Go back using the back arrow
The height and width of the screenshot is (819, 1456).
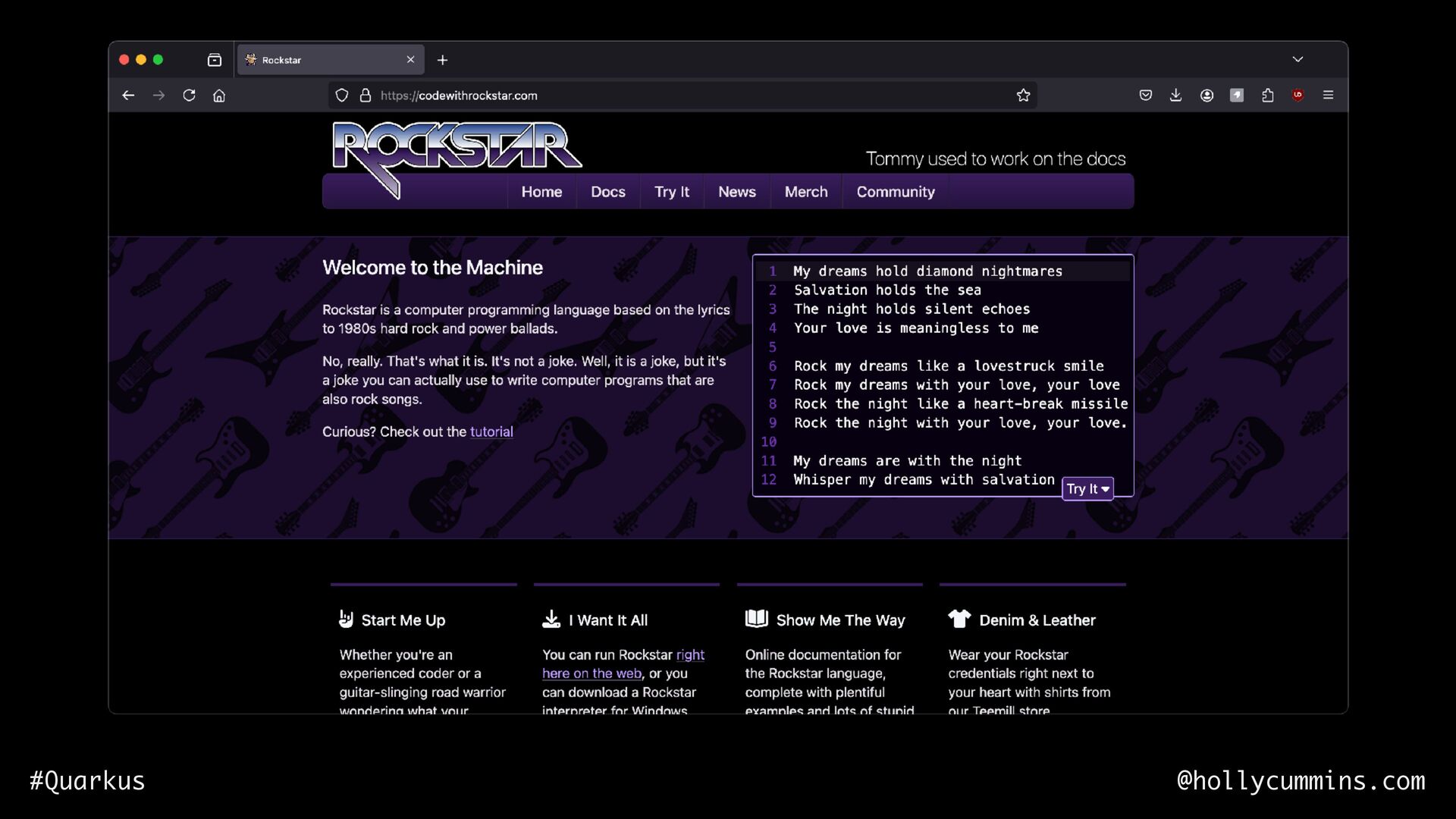tap(128, 96)
